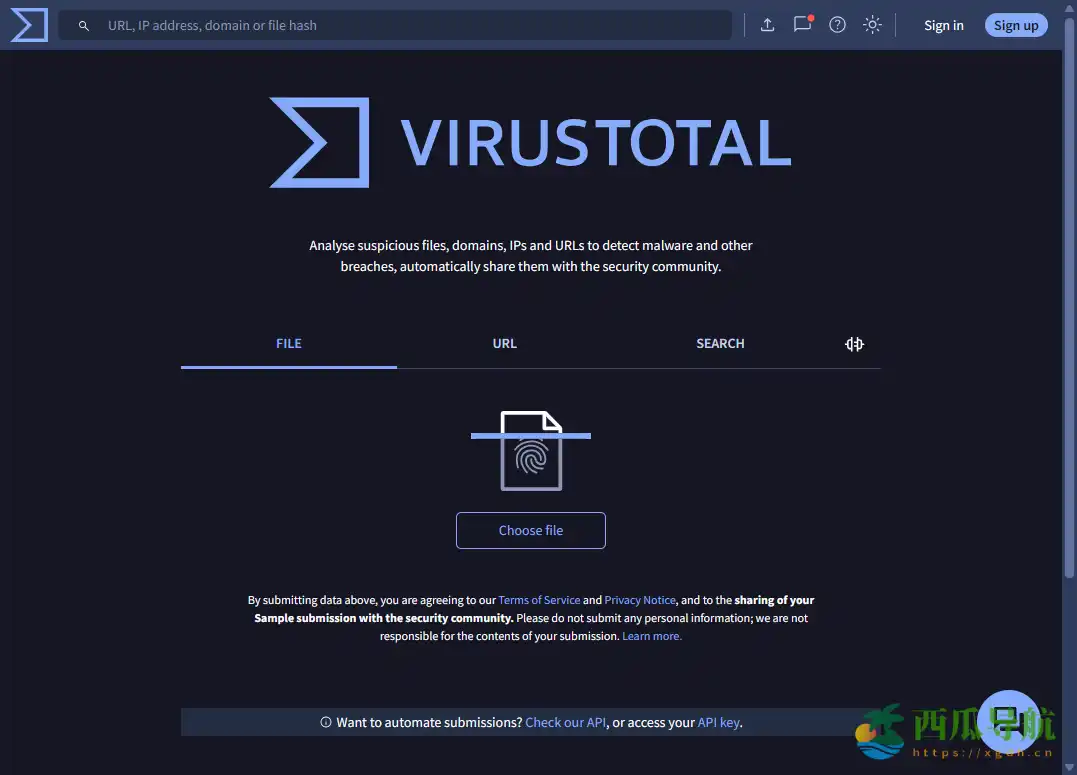Click the Sign up button
The height and width of the screenshot is (775, 1077).
1016,24
